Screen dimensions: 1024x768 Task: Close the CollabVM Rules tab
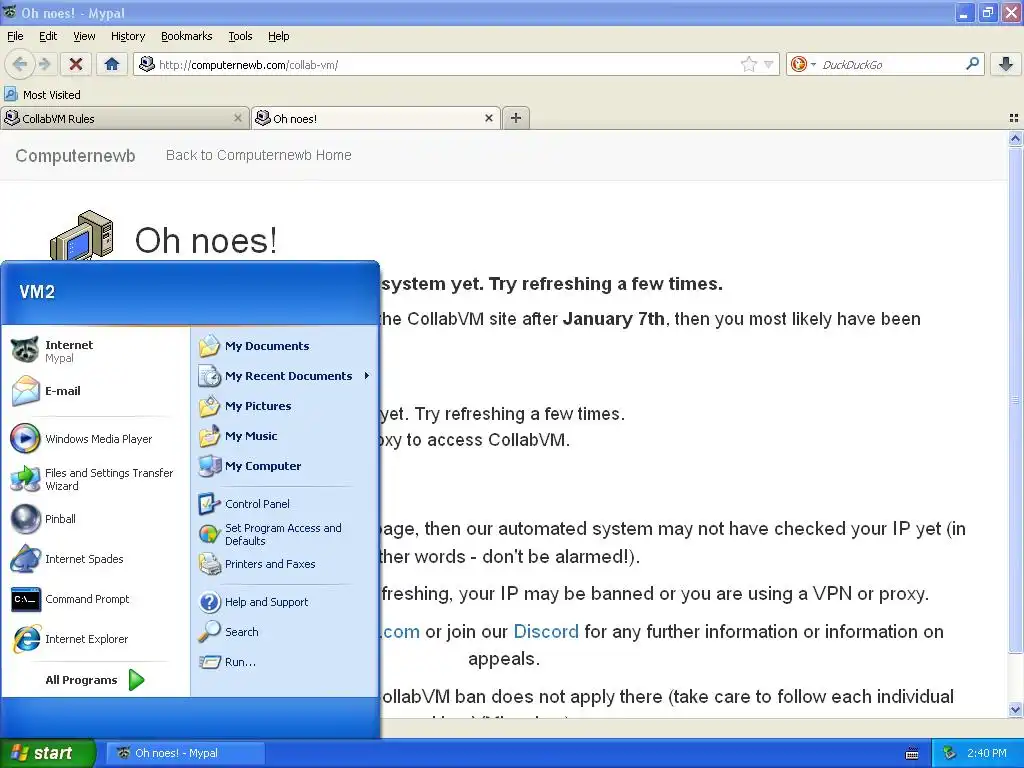(238, 118)
